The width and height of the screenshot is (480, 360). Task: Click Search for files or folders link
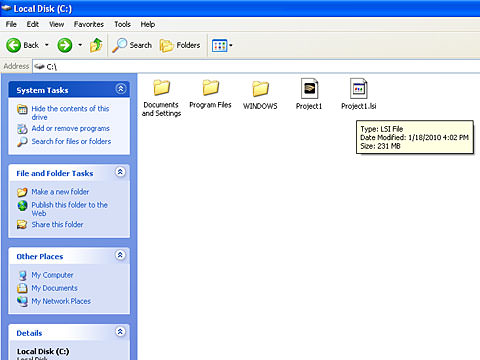(71, 141)
